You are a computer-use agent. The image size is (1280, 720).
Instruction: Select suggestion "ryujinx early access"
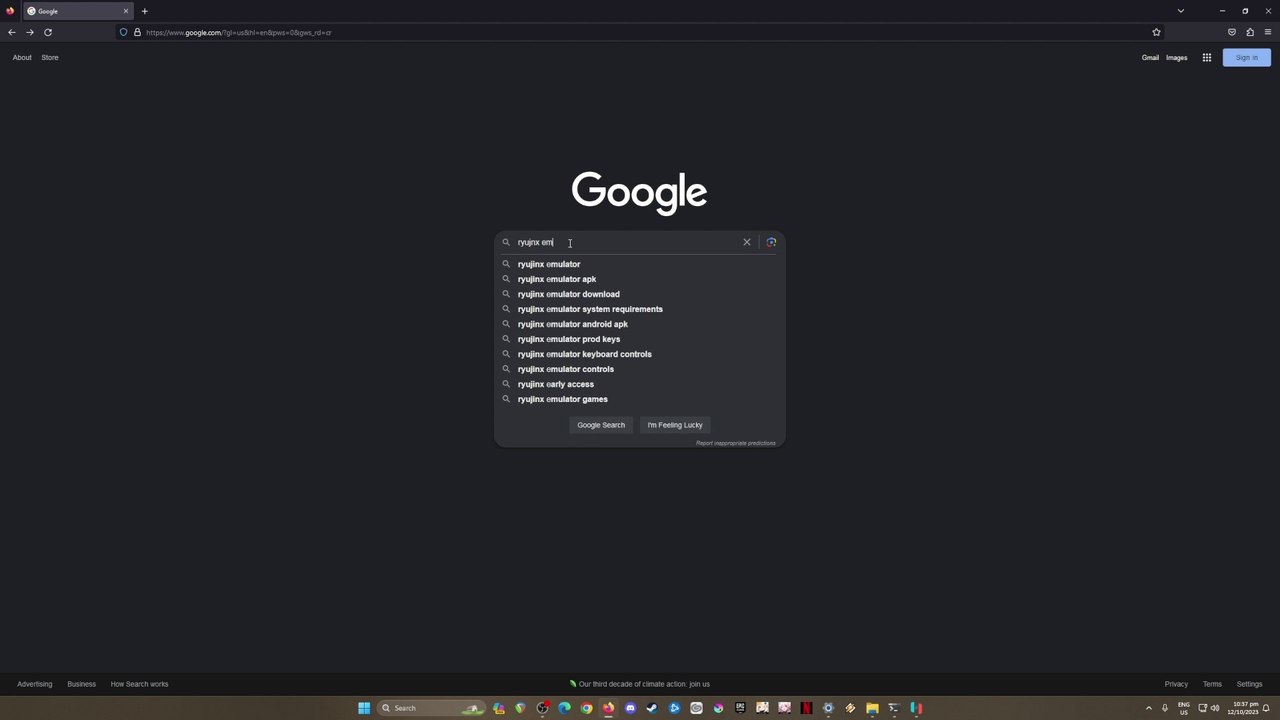640,384
